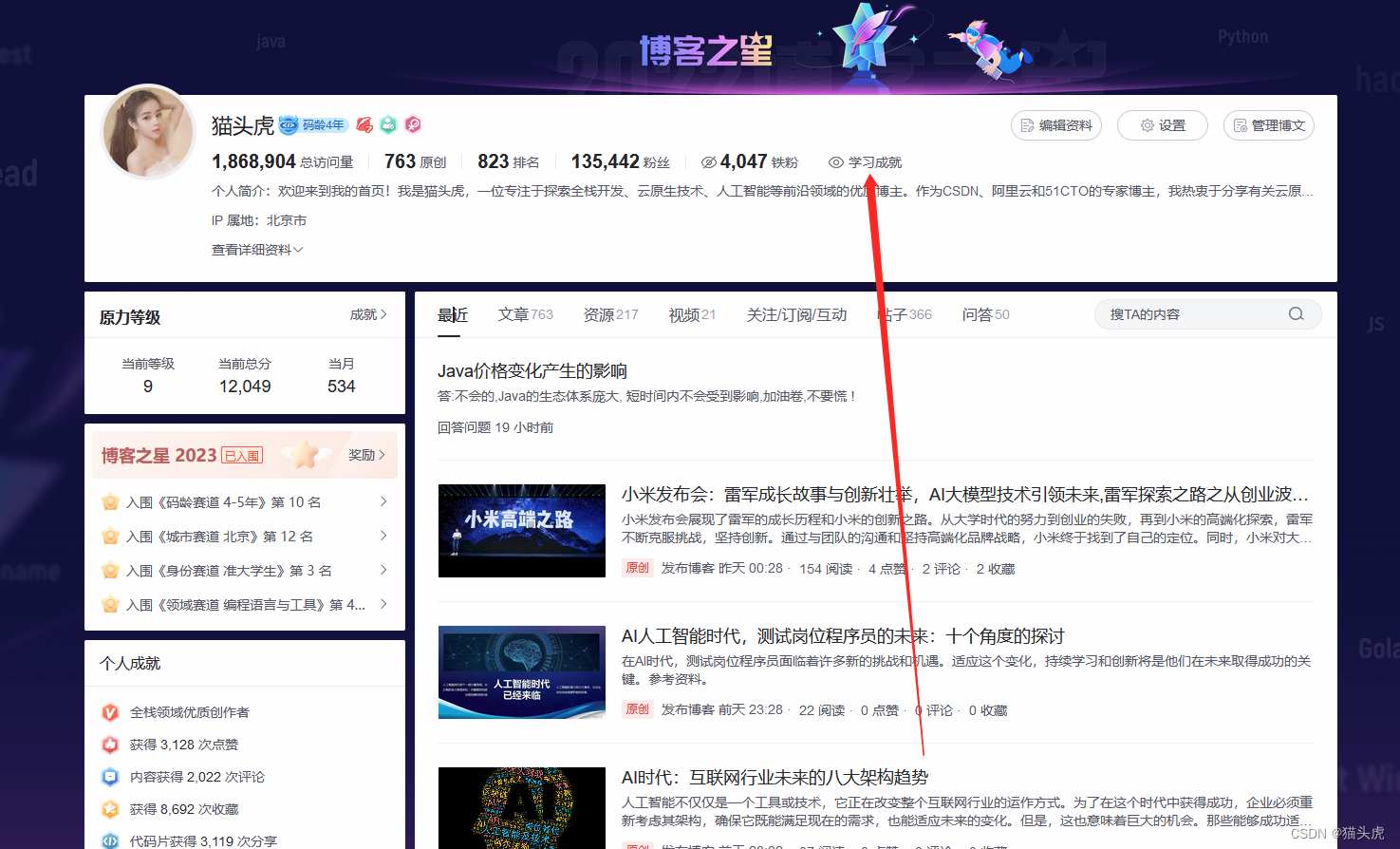This screenshot has height=849, width=1400.
Task: Open the 小米高端之路 article thumbnail
Action: pyautogui.click(x=522, y=531)
